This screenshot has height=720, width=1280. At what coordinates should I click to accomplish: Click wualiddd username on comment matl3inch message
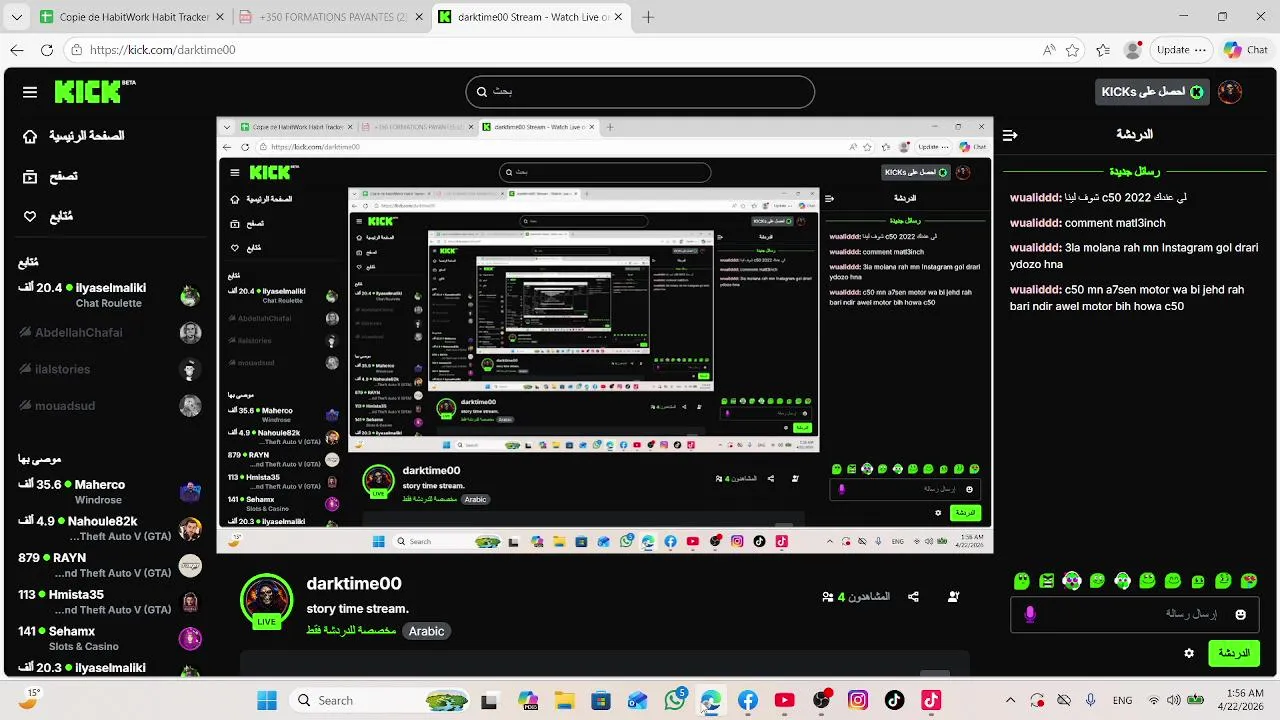click(x=1035, y=223)
